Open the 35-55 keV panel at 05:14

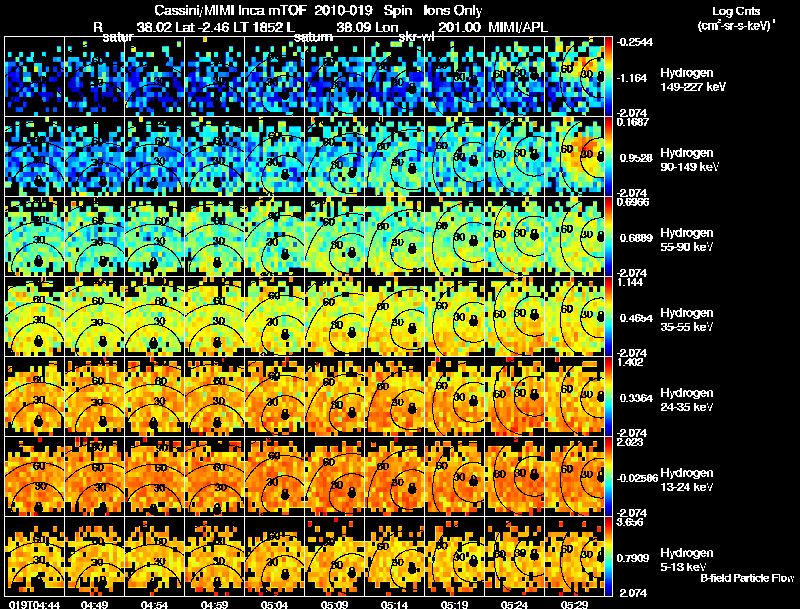point(394,317)
